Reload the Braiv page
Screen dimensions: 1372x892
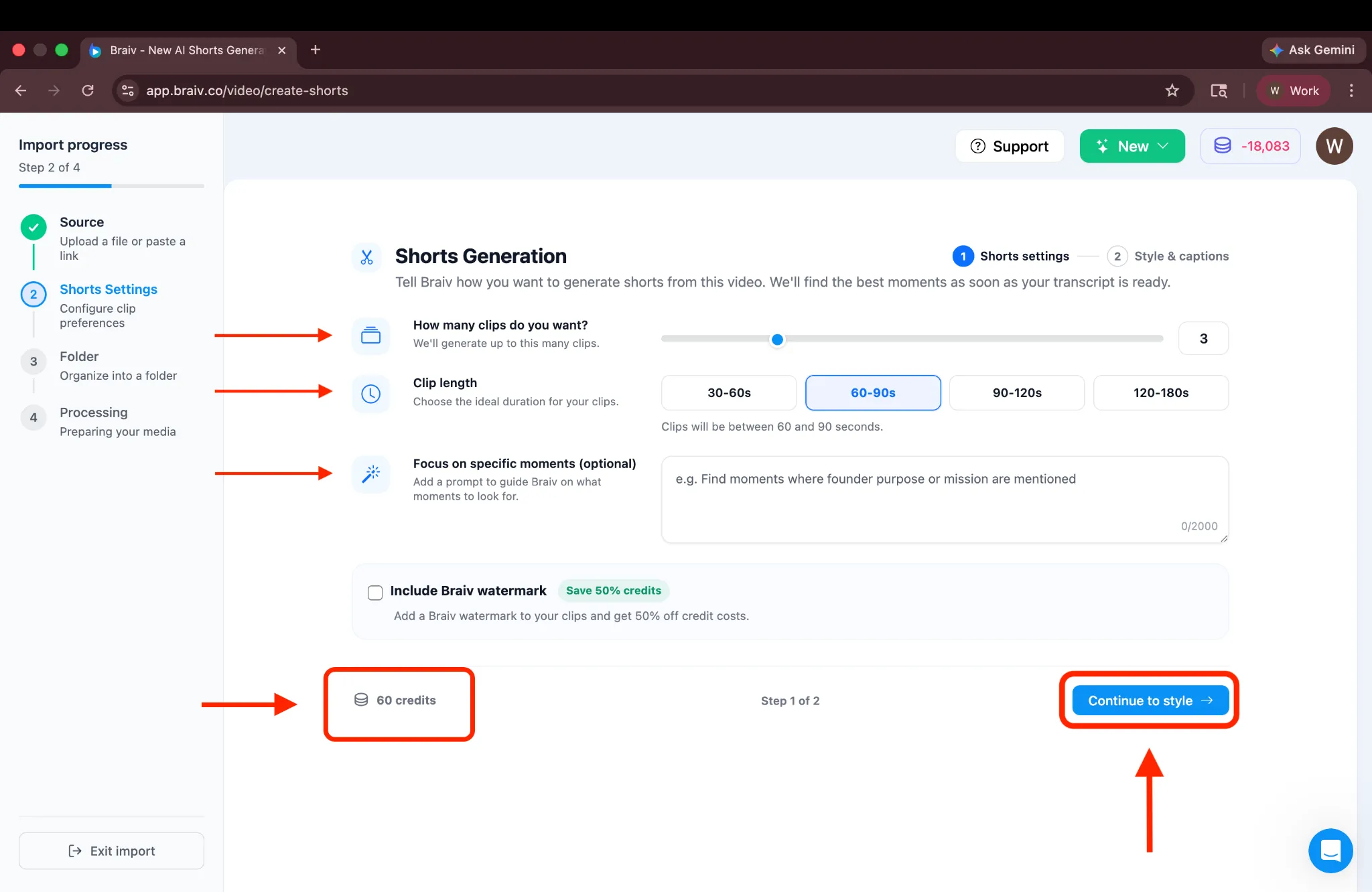pos(88,90)
